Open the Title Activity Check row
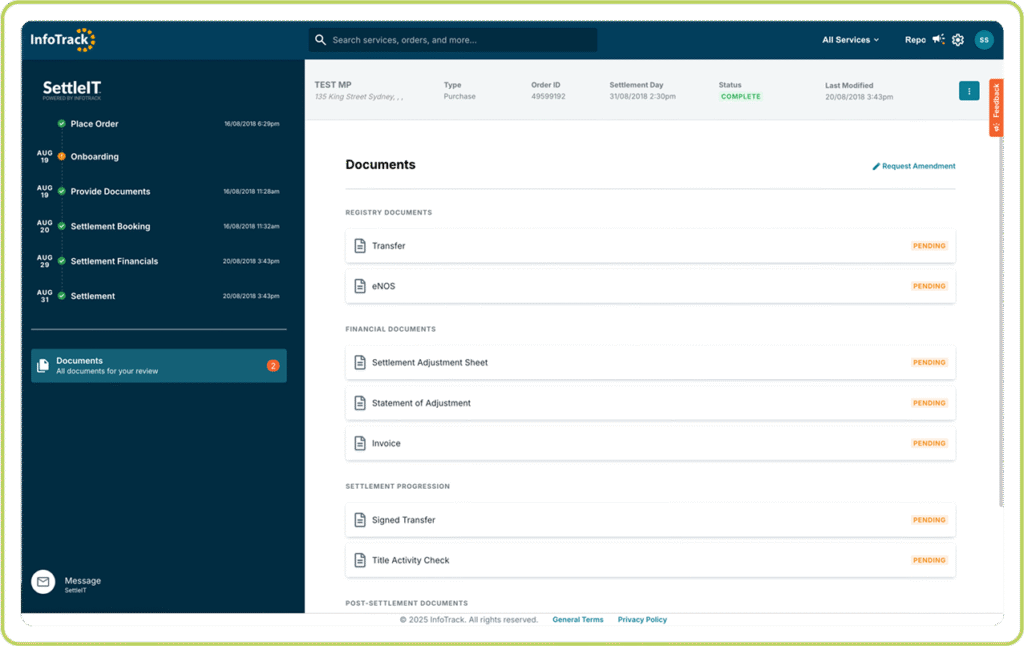1024x646 pixels. (650, 560)
